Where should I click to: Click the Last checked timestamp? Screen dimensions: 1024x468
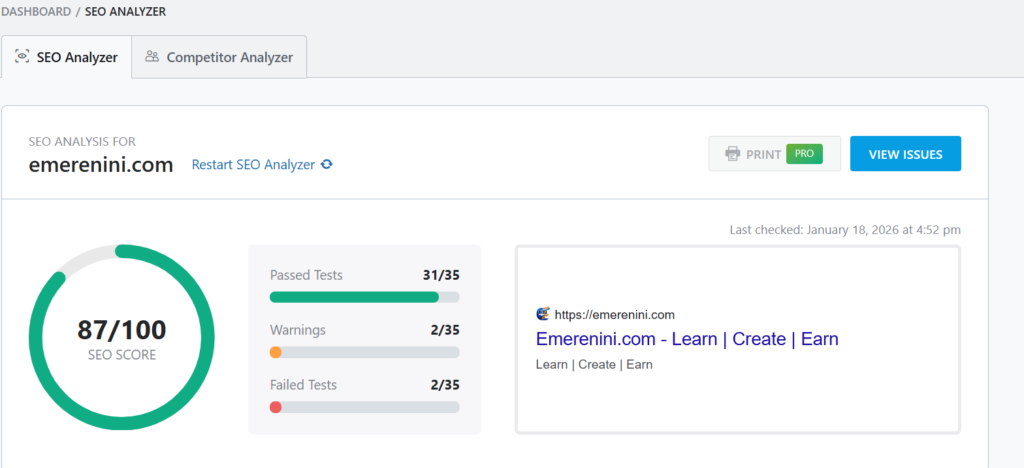845,230
